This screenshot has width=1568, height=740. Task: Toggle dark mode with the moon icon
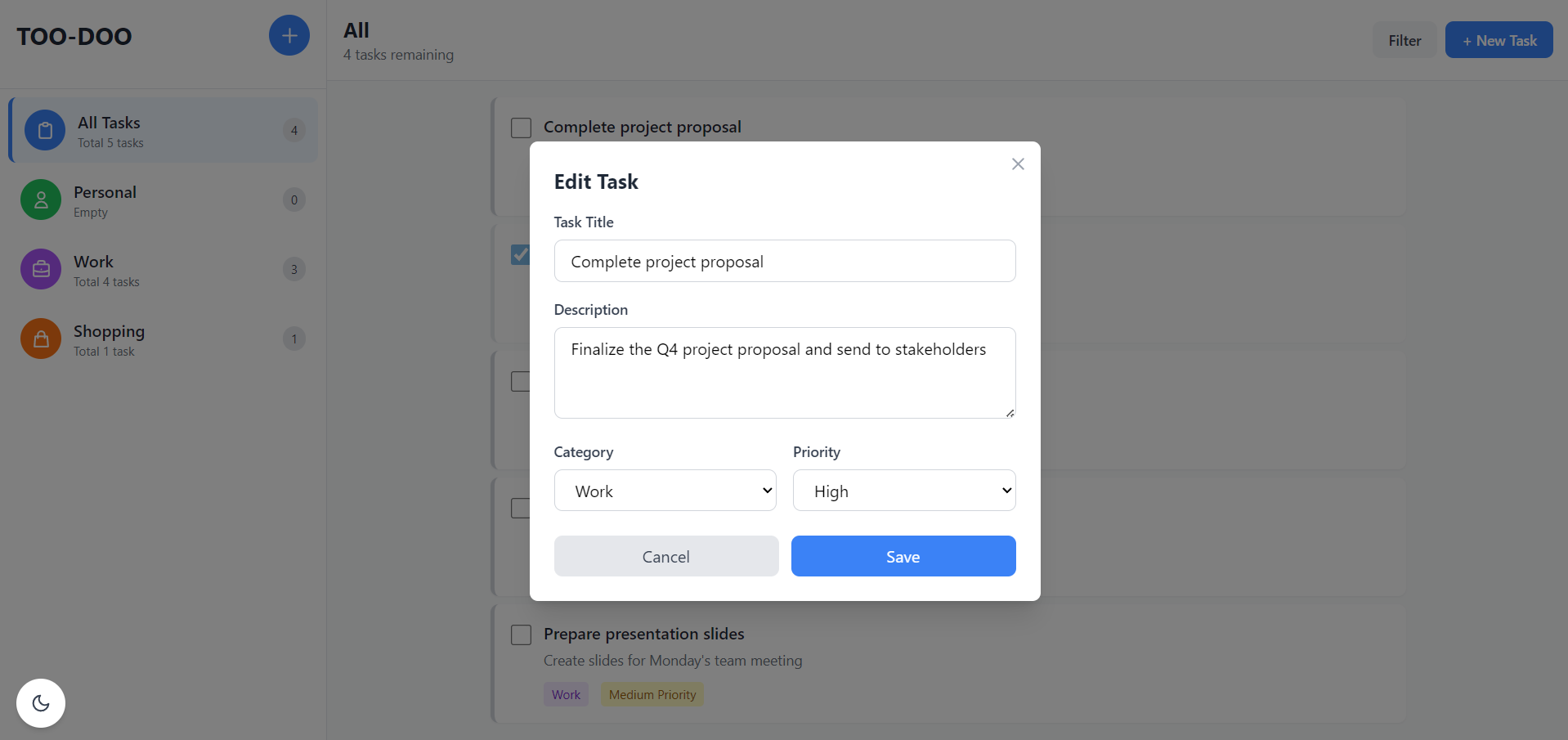[x=41, y=703]
